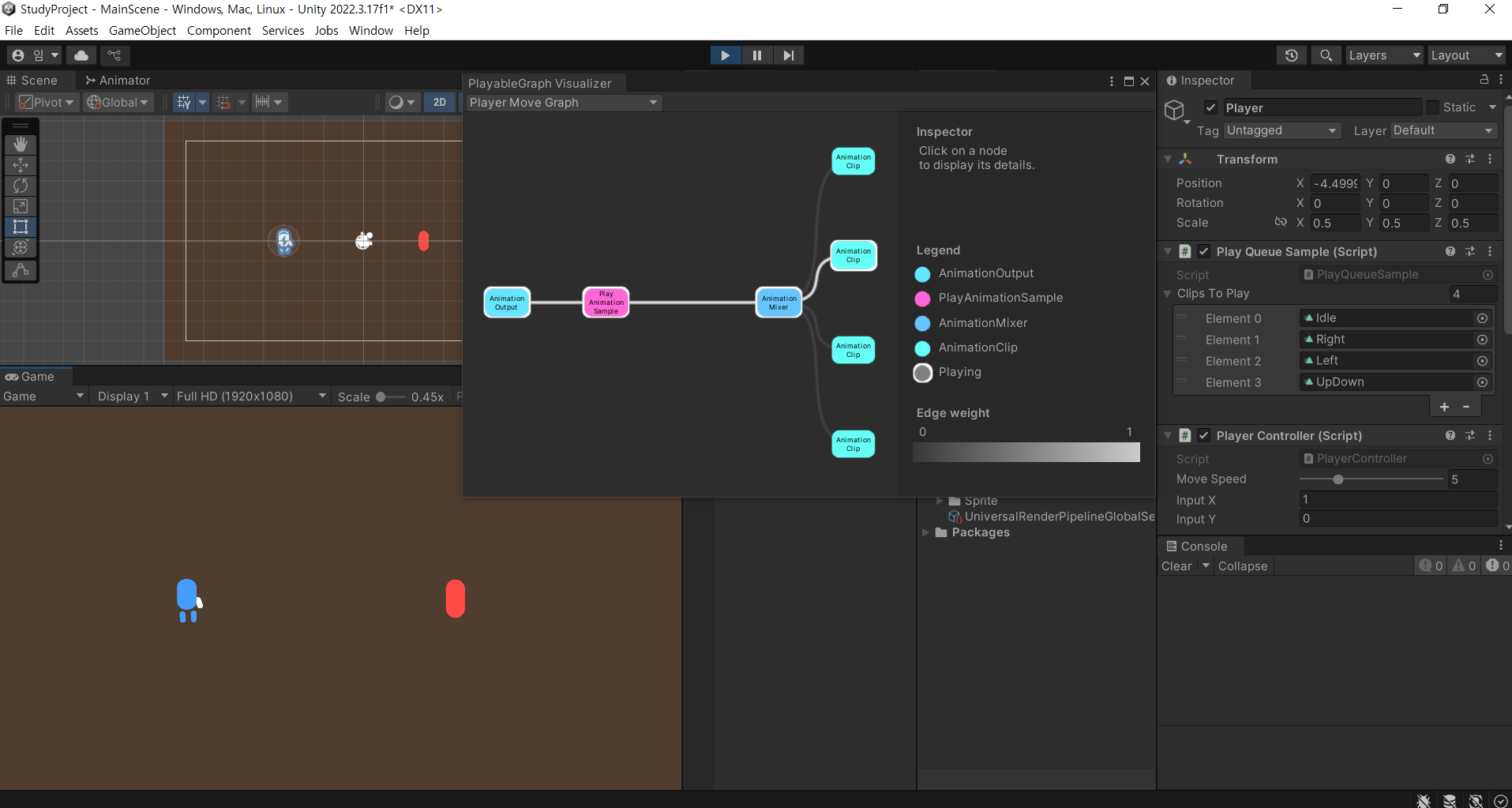This screenshot has height=808, width=1512.
Task: Adjust the Game view Scale slider
Action: pos(390,396)
